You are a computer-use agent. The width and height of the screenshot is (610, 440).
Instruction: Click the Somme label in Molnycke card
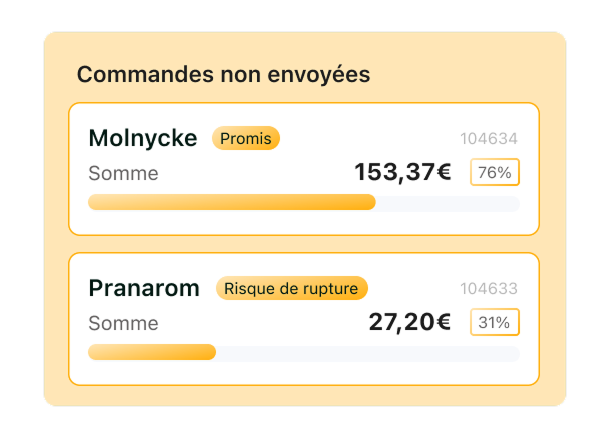click(x=123, y=173)
